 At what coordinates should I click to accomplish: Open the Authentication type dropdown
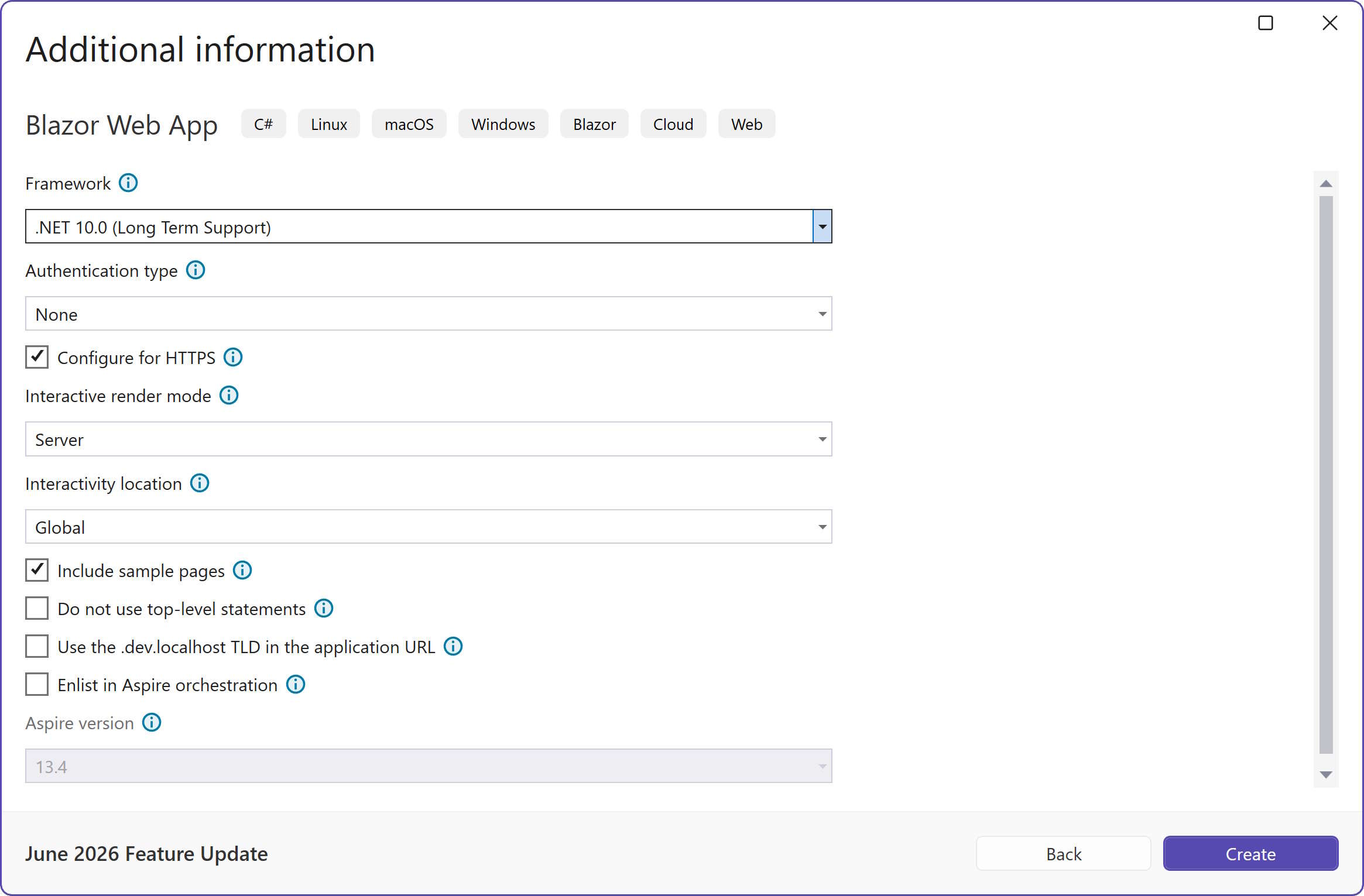pyautogui.click(x=429, y=314)
